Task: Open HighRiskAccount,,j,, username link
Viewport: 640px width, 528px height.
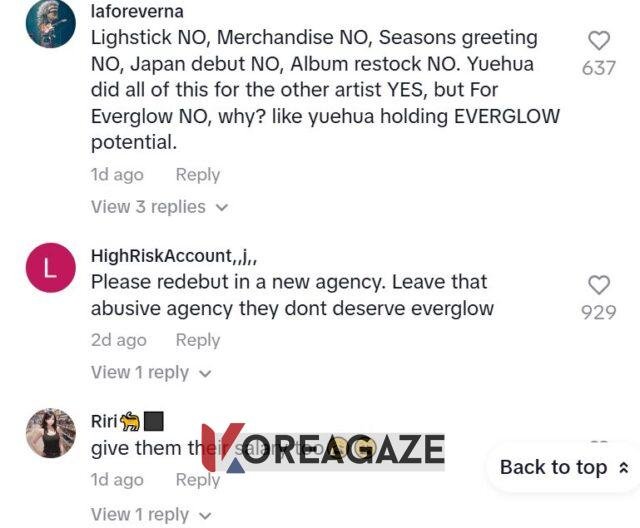Action: (174, 256)
